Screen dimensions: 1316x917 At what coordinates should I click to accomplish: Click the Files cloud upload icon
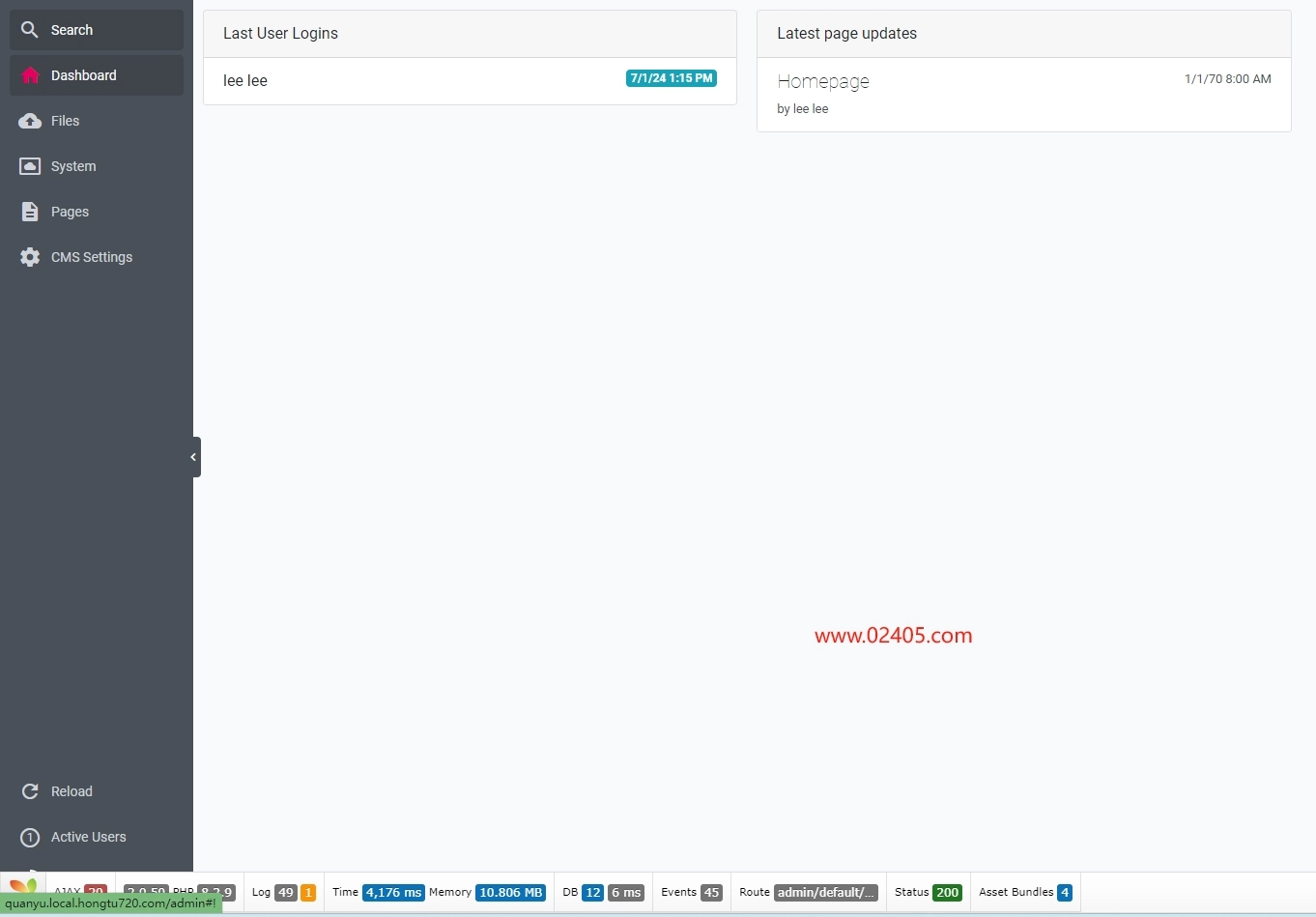point(30,121)
